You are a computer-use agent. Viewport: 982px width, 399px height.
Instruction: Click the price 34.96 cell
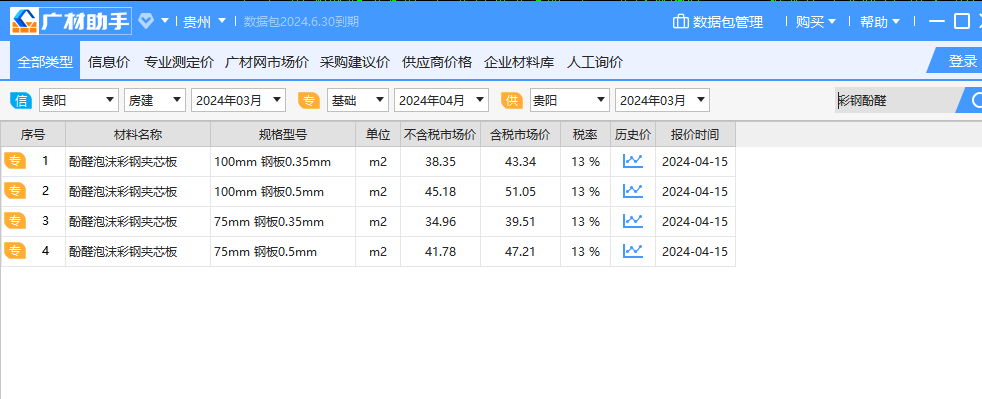pyautogui.click(x=440, y=222)
